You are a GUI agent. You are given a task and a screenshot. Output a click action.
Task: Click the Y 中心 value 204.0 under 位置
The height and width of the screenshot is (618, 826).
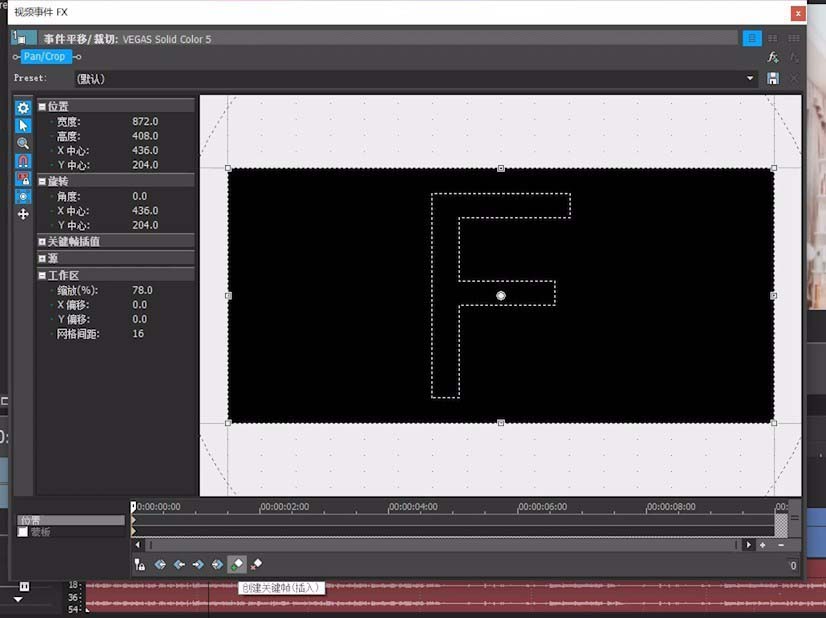point(145,165)
